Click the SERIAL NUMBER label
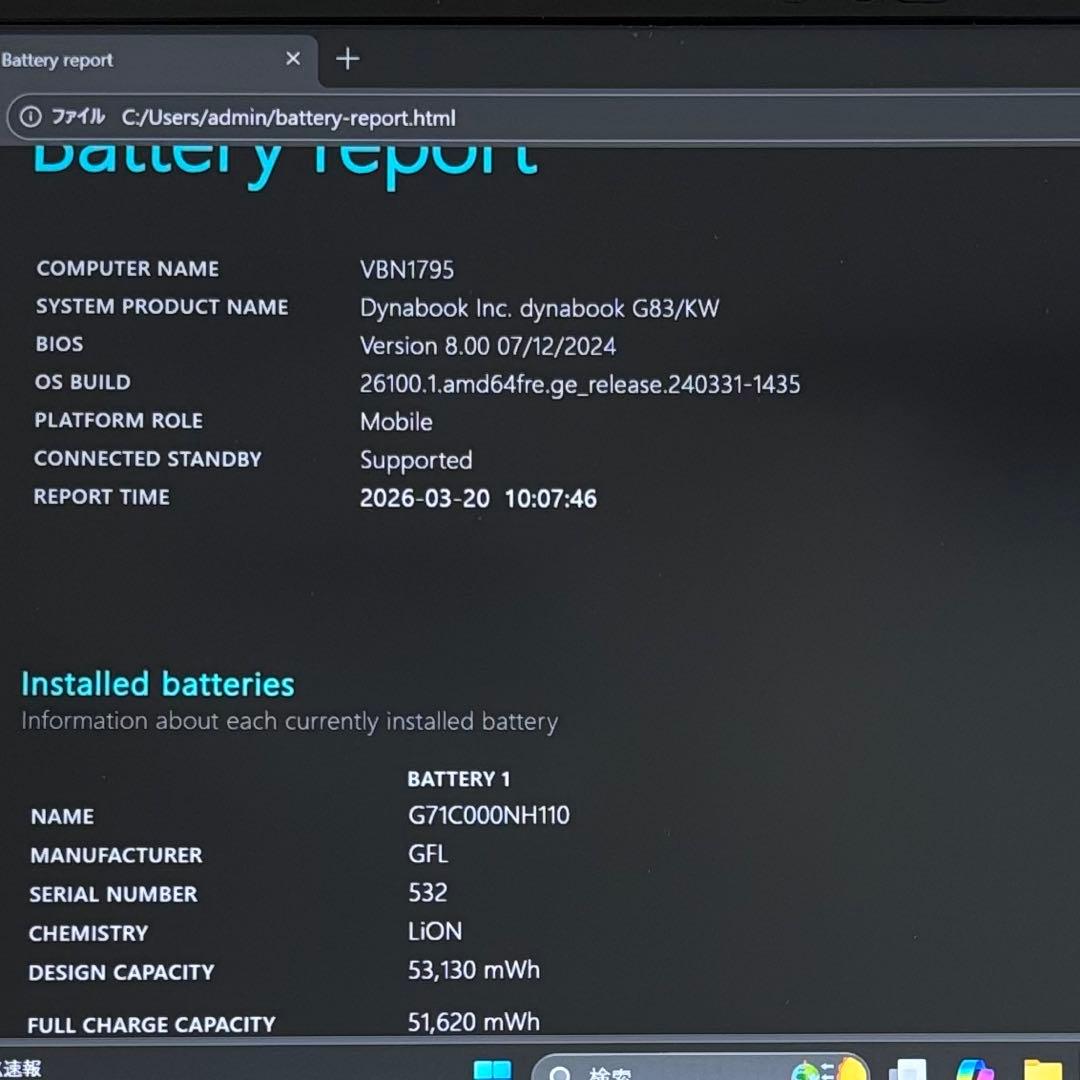This screenshot has width=1080, height=1080. pos(113,894)
